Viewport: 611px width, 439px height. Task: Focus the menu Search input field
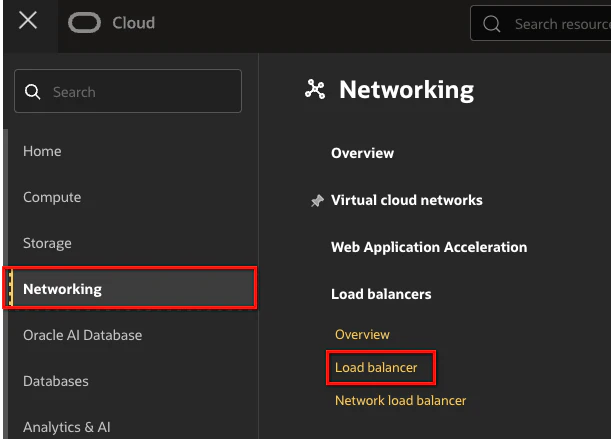click(128, 91)
